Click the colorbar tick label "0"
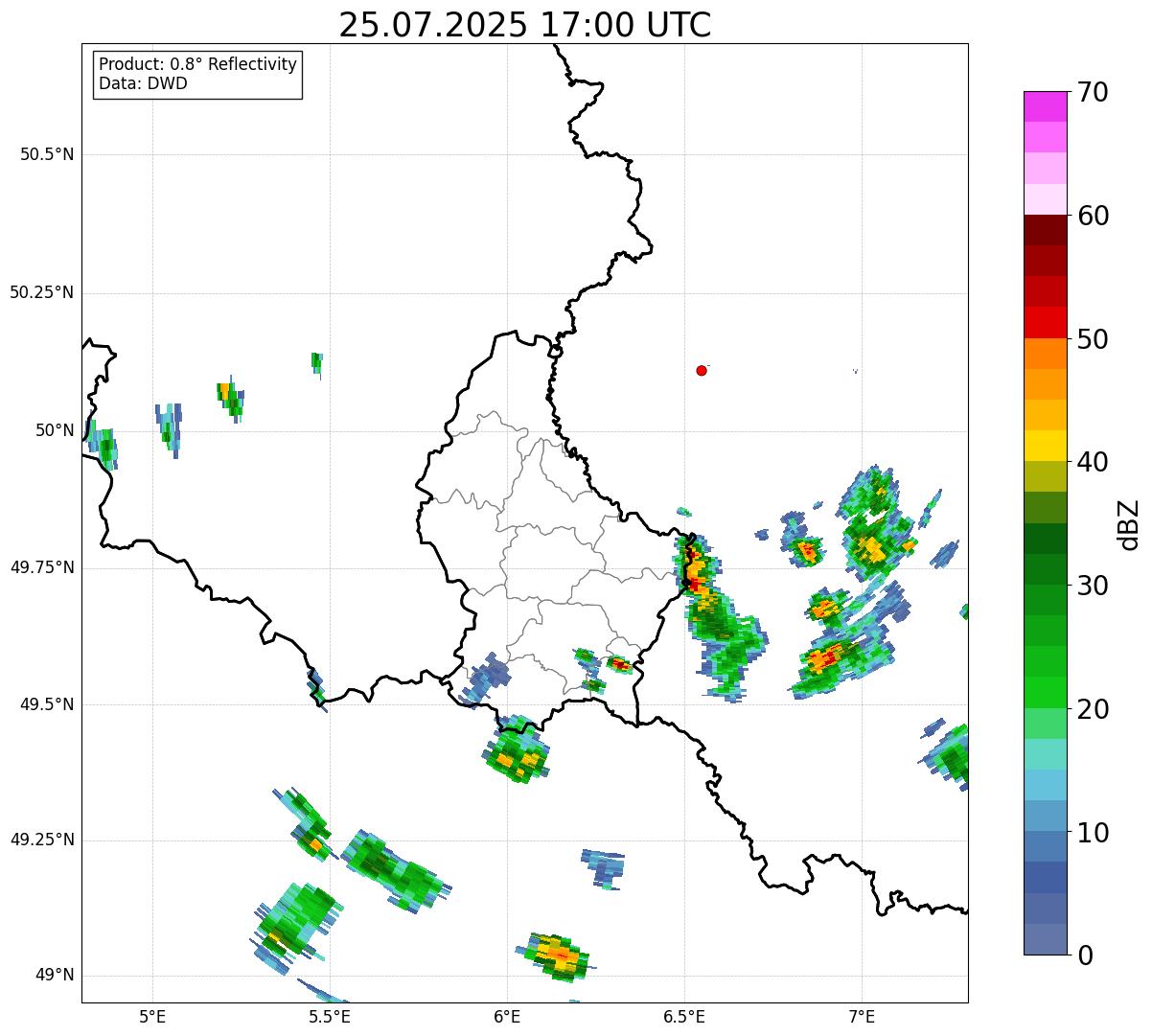Image resolution: width=1152 pixels, height=1036 pixels. [1085, 955]
